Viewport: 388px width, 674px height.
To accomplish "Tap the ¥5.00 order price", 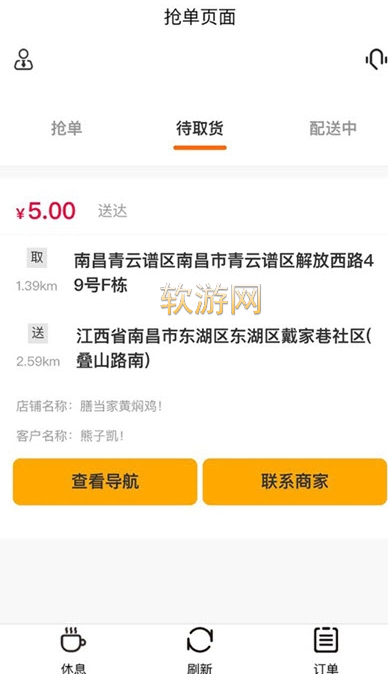I will [46, 211].
